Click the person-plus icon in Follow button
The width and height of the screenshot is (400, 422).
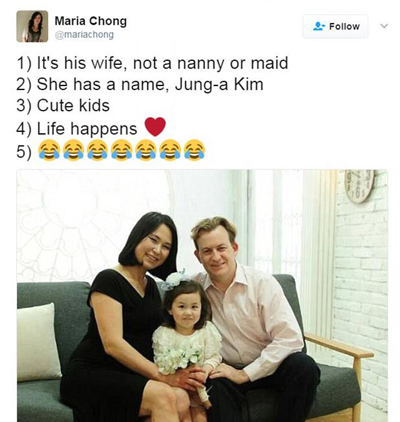click(x=319, y=26)
